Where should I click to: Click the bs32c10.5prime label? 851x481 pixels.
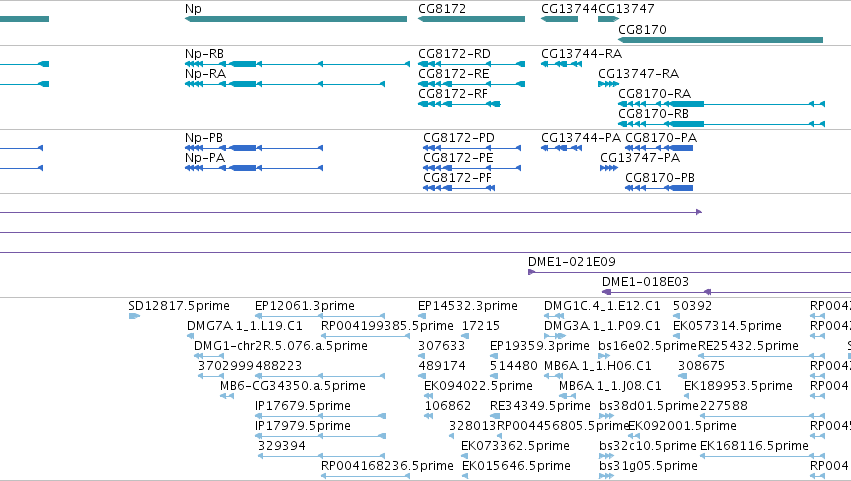click(648, 447)
